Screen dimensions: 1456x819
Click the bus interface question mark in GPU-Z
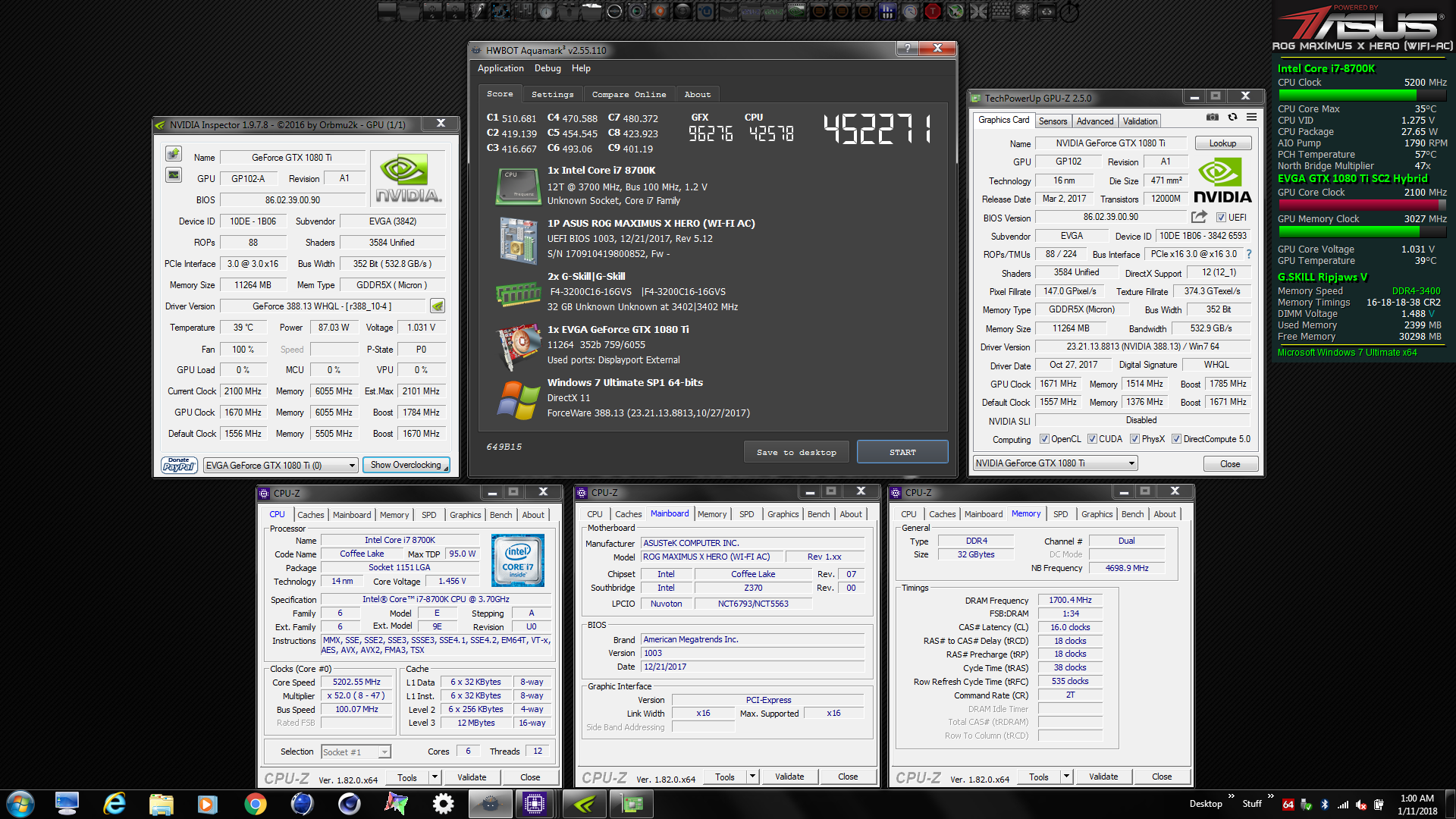(1249, 254)
